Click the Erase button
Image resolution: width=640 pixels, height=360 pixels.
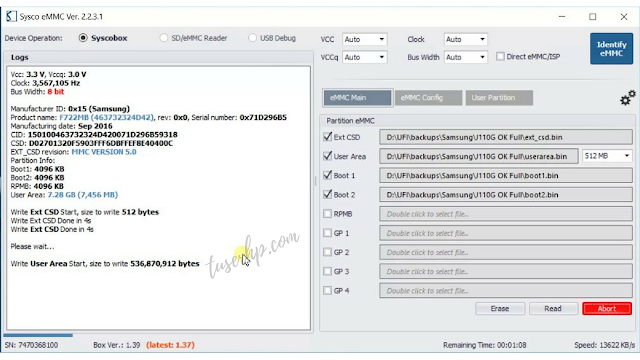[500, 309]
